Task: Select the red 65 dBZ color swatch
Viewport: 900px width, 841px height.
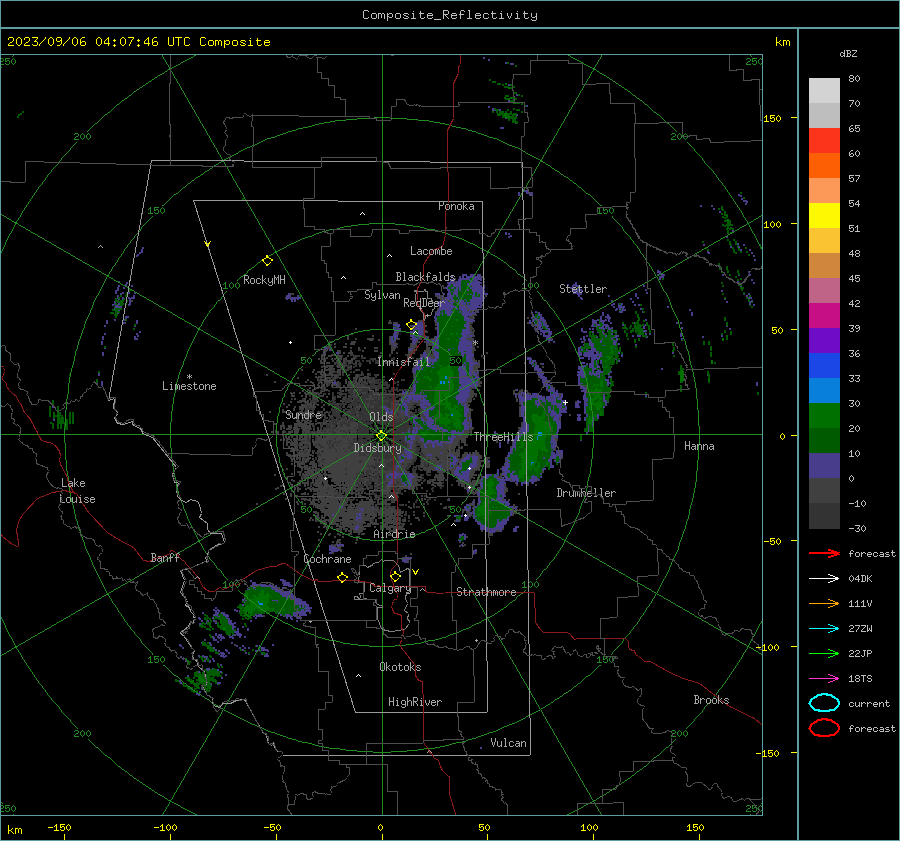Action: 824,141
